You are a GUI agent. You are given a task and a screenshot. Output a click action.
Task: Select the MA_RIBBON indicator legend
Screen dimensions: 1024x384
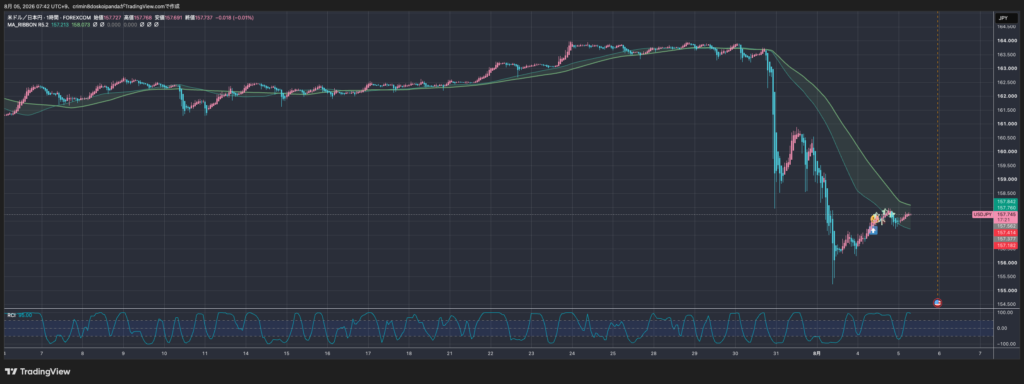point(29,25)
